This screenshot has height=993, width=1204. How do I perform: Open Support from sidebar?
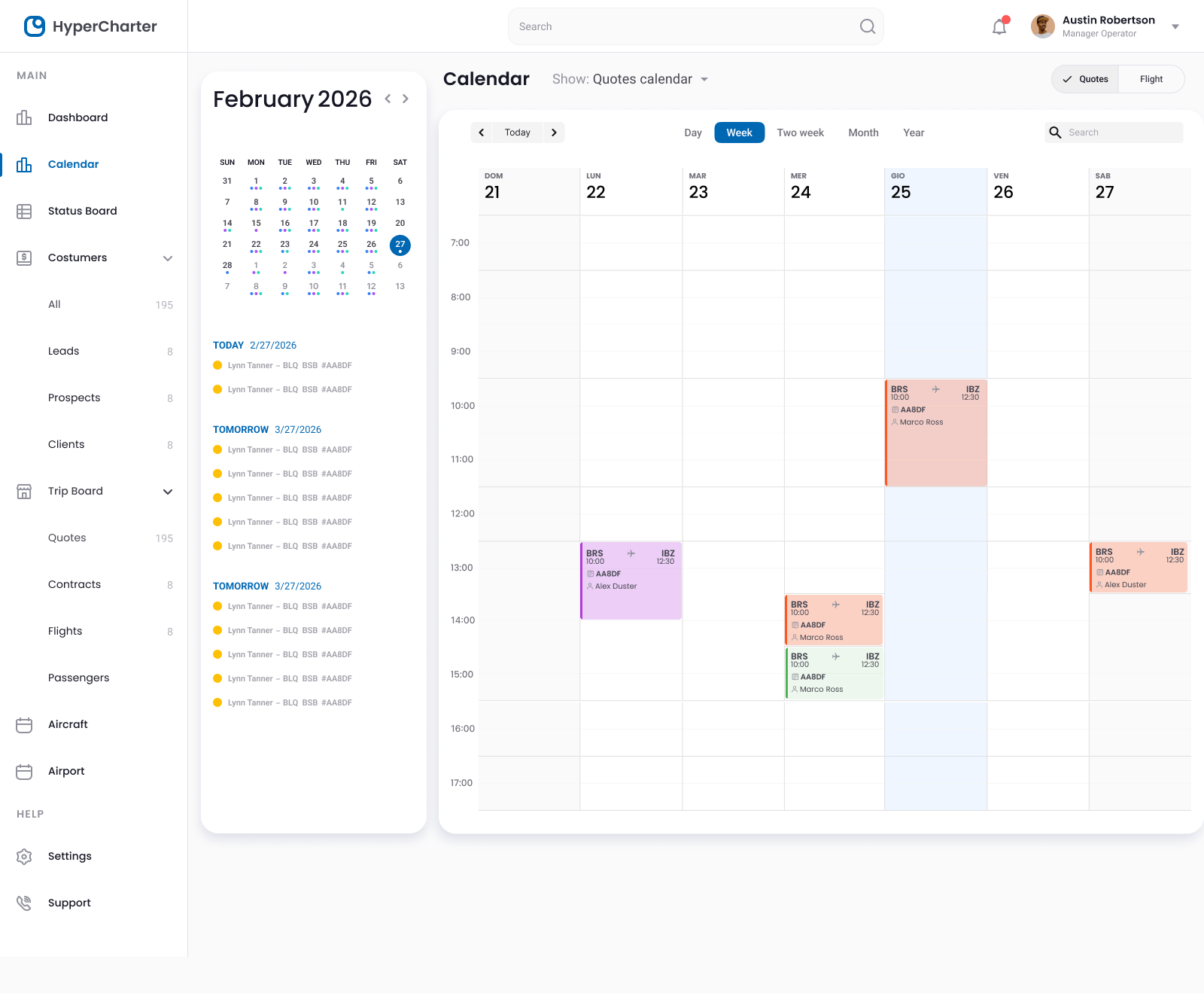point(69,903)
